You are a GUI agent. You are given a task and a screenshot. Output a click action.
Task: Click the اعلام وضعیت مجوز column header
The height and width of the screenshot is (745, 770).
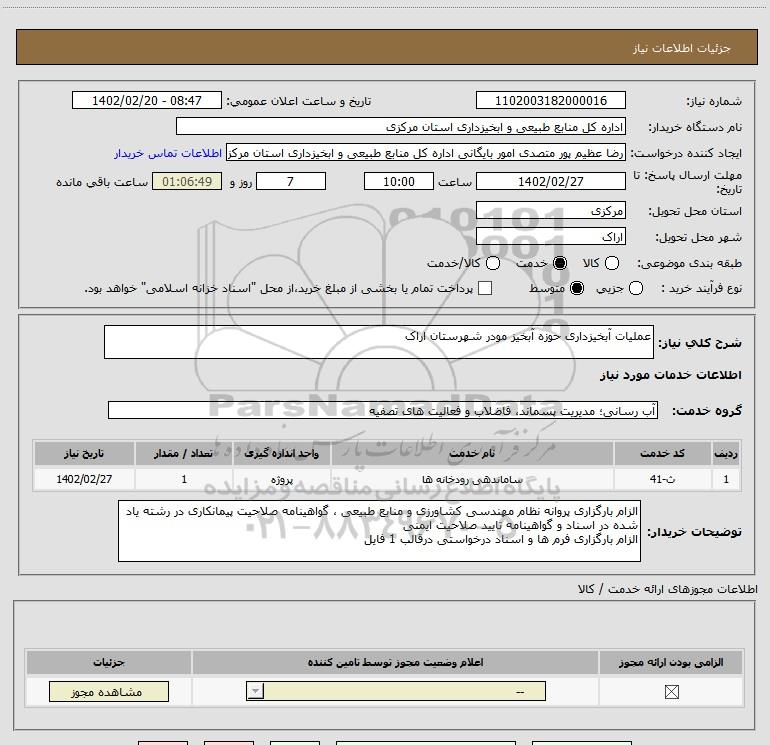coord(395,662)
